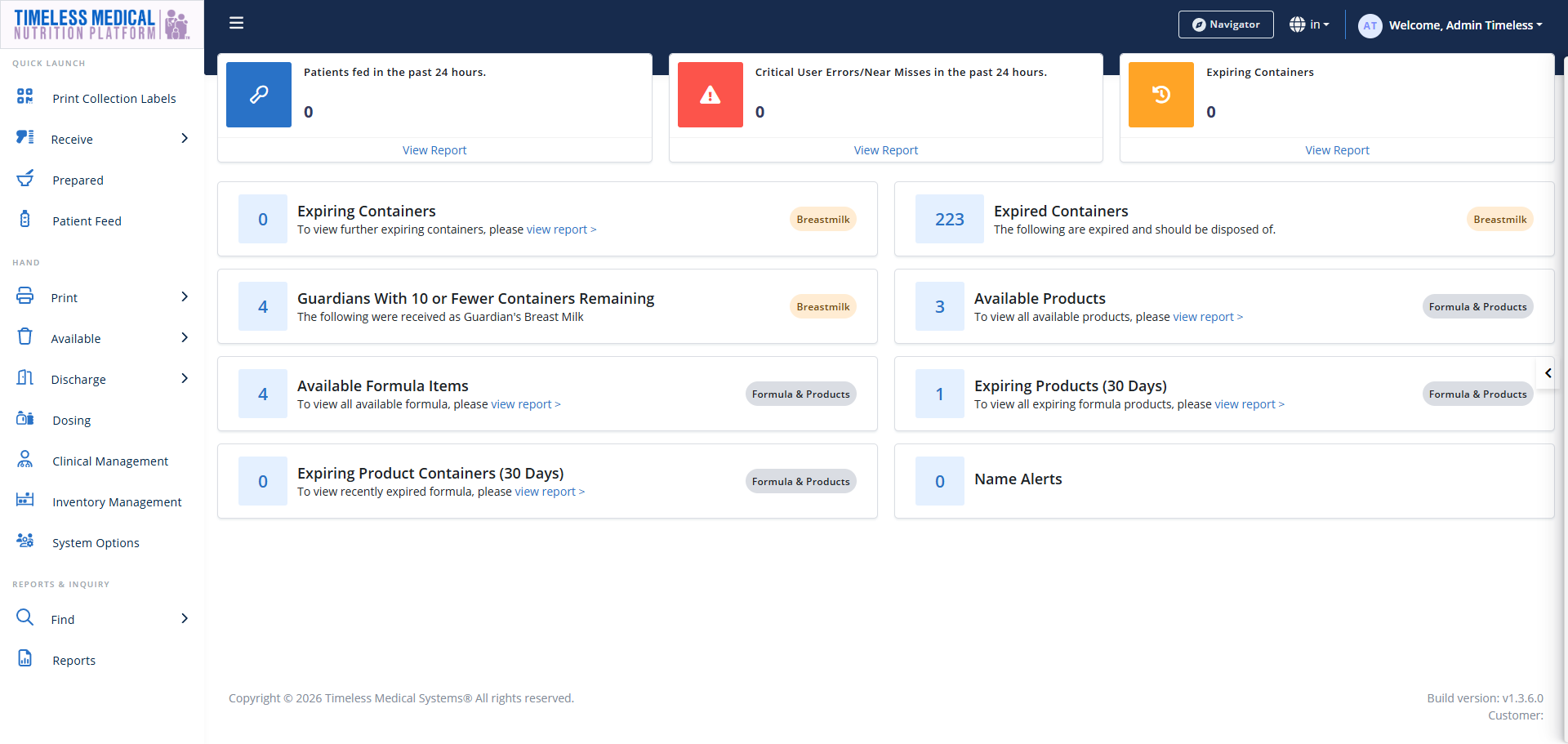1568x744 pixels.
Task: Click the Name Alerts count box
Action: 940,481
